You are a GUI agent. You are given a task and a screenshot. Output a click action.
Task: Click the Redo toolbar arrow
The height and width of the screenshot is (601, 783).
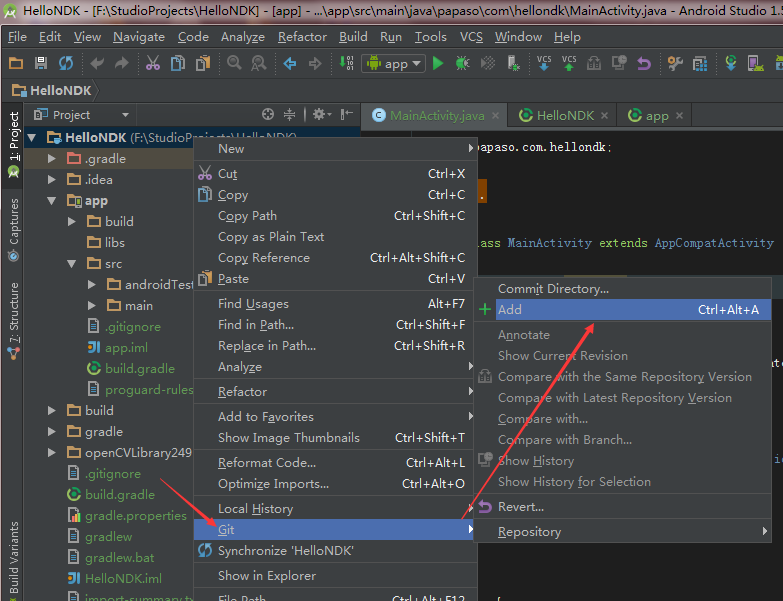(x=121, y=63)
